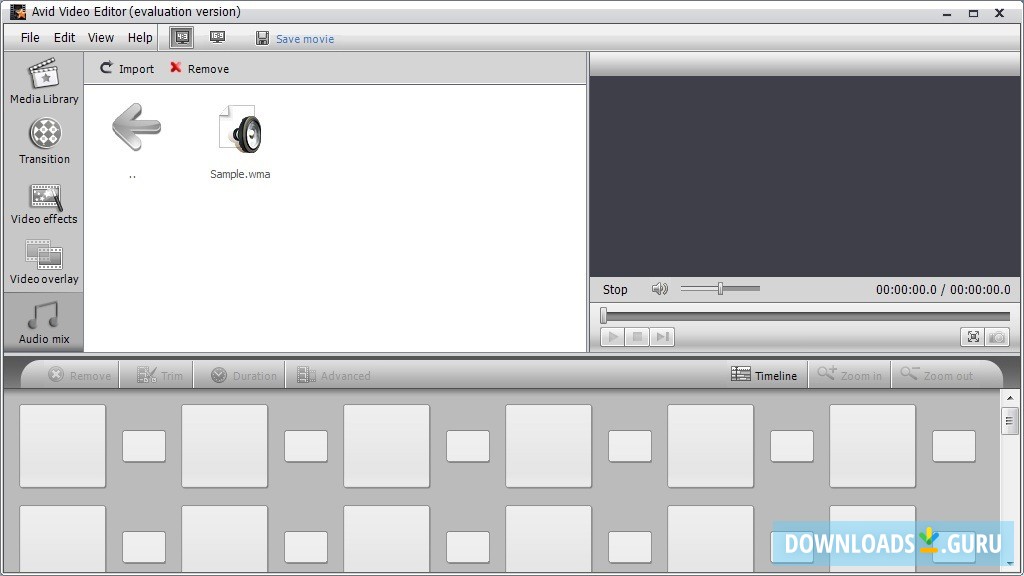The image size is (1024, 576).
Task: Click Zoom out on the timeline
Action: pyautogui.click(x=937, y=376)
